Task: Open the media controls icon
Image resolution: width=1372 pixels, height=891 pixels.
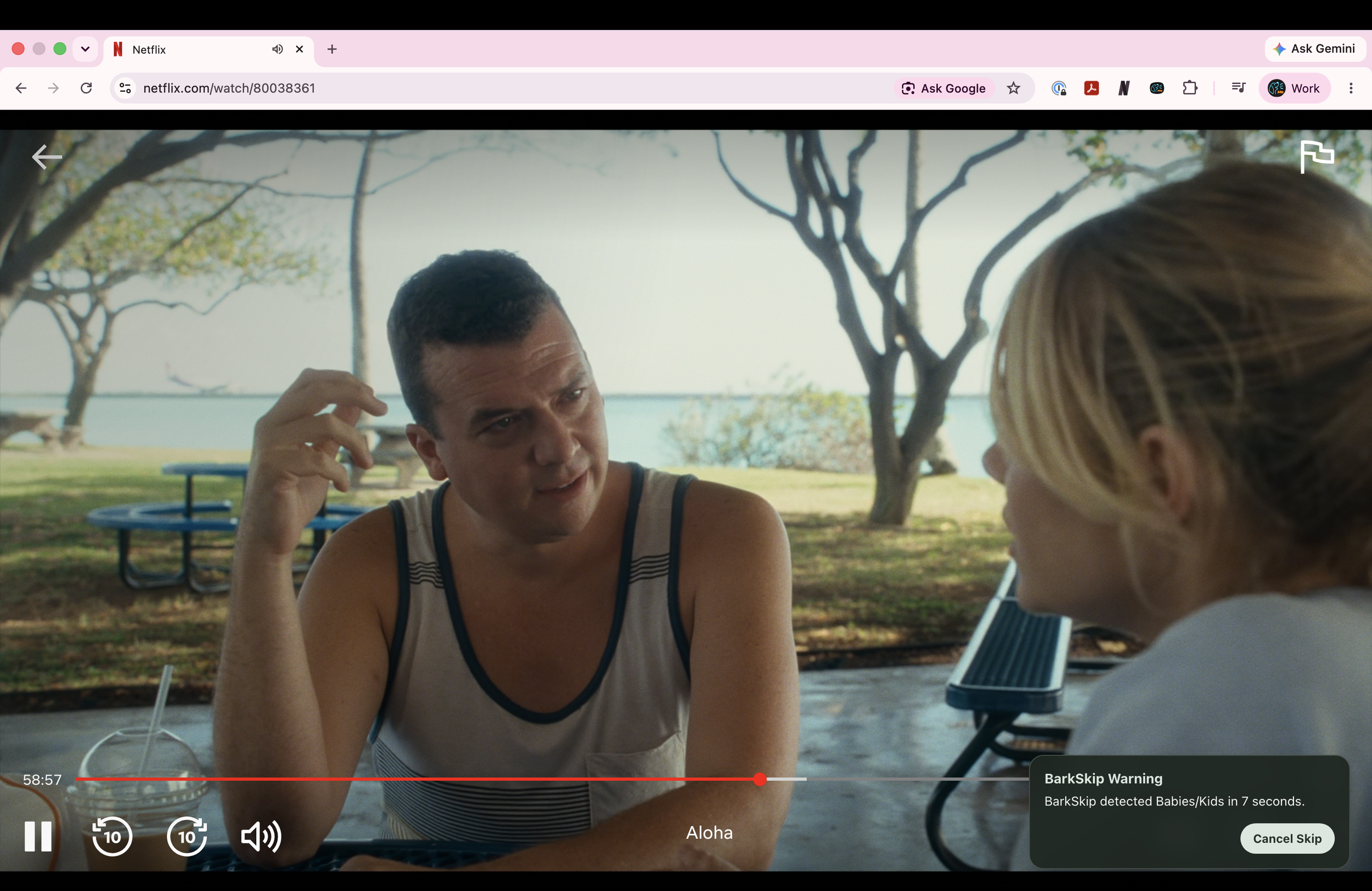Action: coord(1238,88)
